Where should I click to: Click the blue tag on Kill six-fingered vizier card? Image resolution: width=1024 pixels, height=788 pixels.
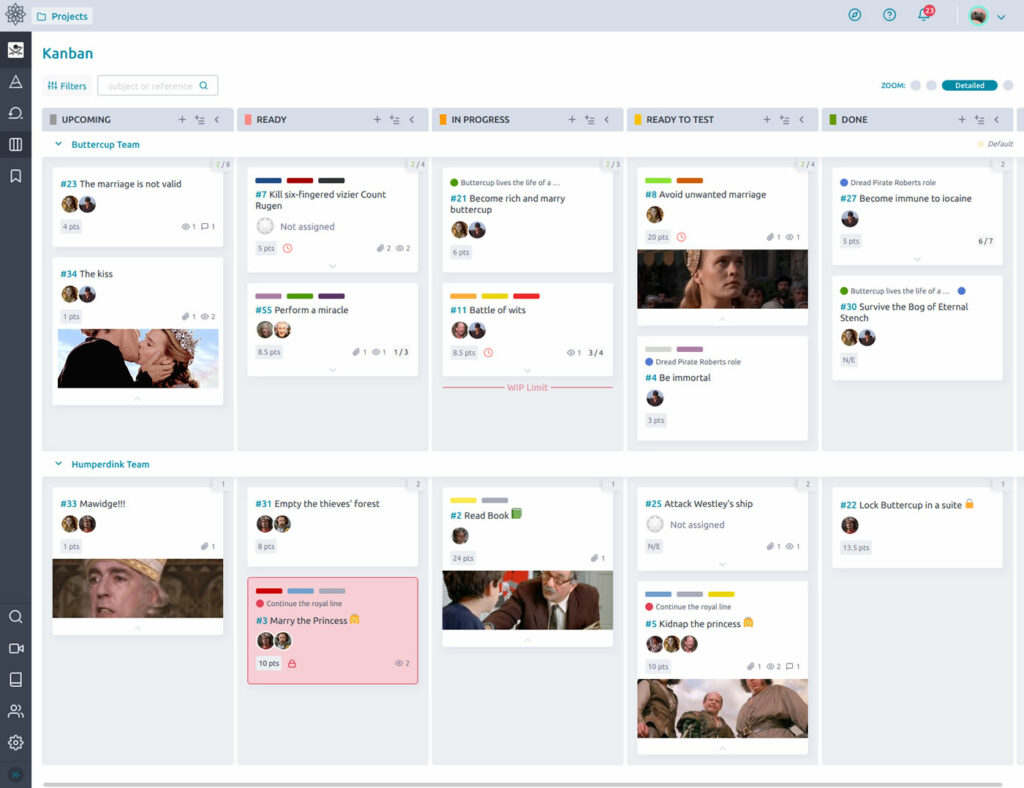[x=268, y=180]
